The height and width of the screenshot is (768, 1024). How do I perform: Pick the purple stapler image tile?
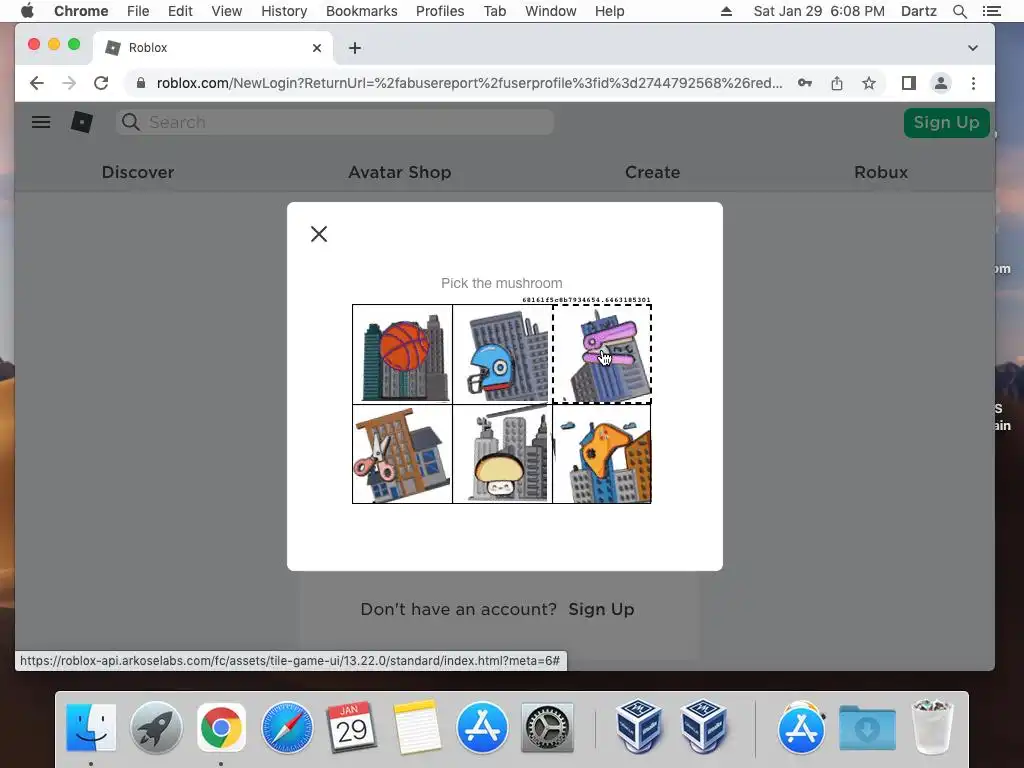pos(602,354)
